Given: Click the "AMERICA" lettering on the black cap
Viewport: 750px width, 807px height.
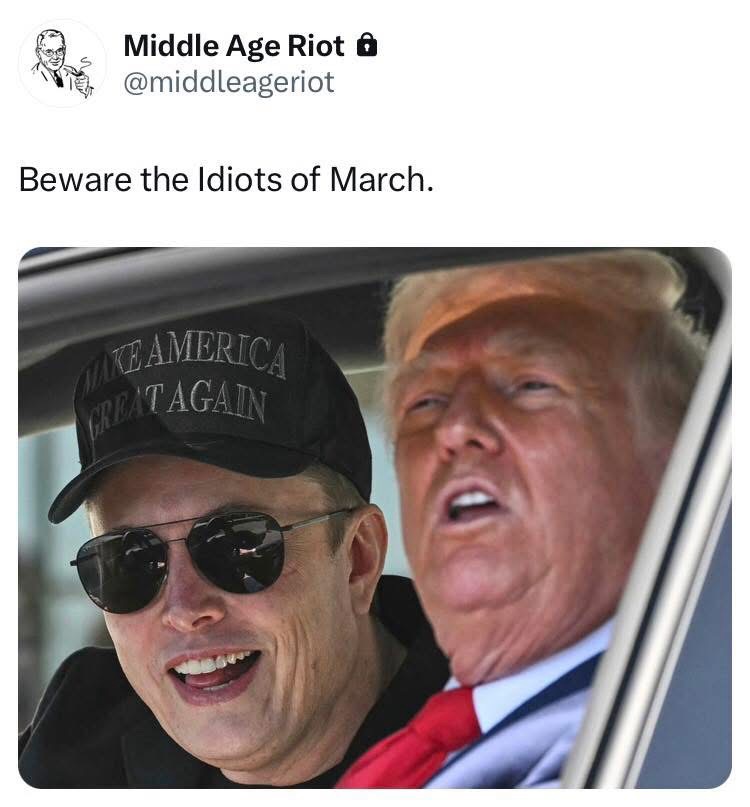Looking at the screenshot, I should click(x=215, y=354).
